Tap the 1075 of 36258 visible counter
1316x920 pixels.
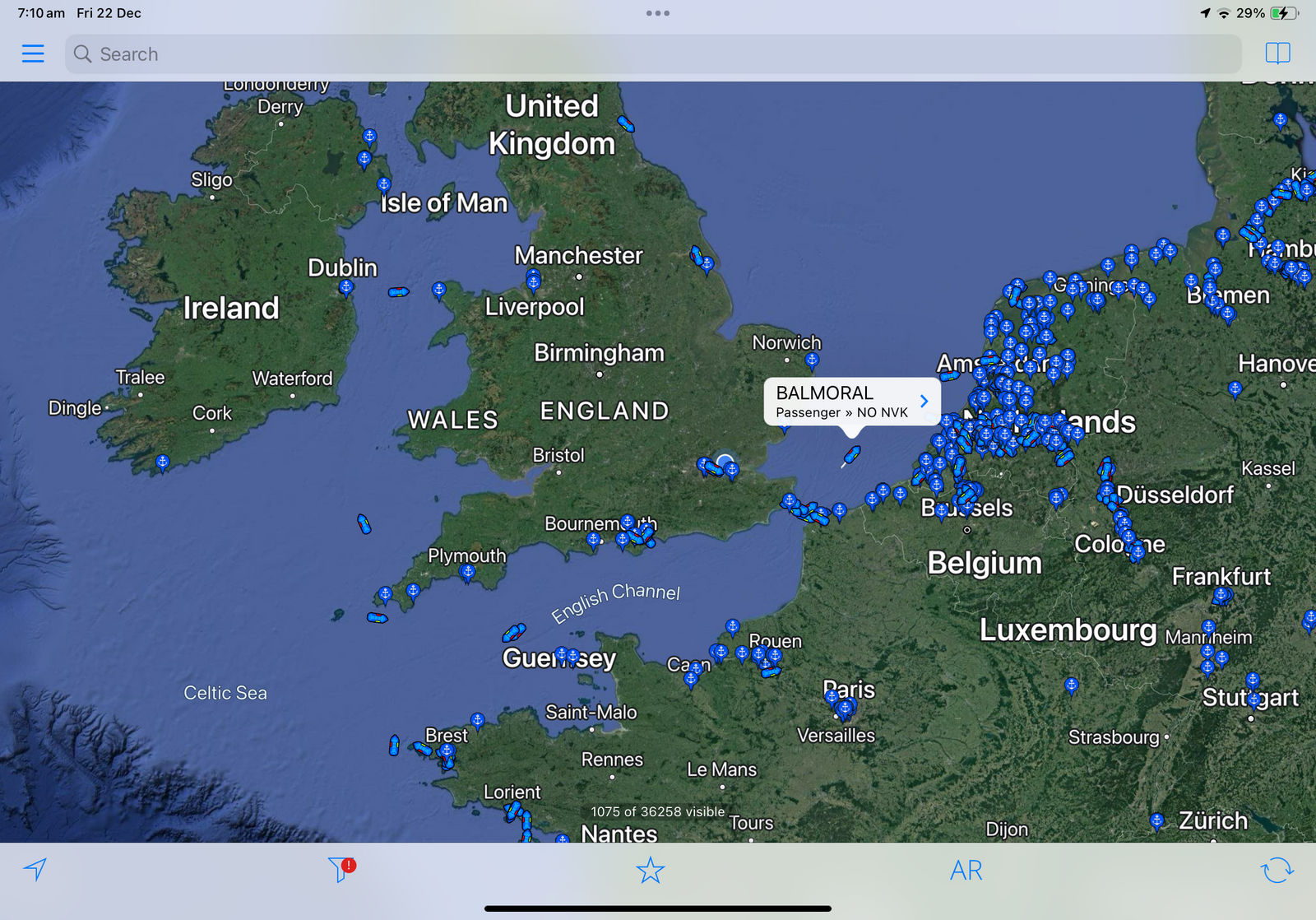[x=657, y=811]
